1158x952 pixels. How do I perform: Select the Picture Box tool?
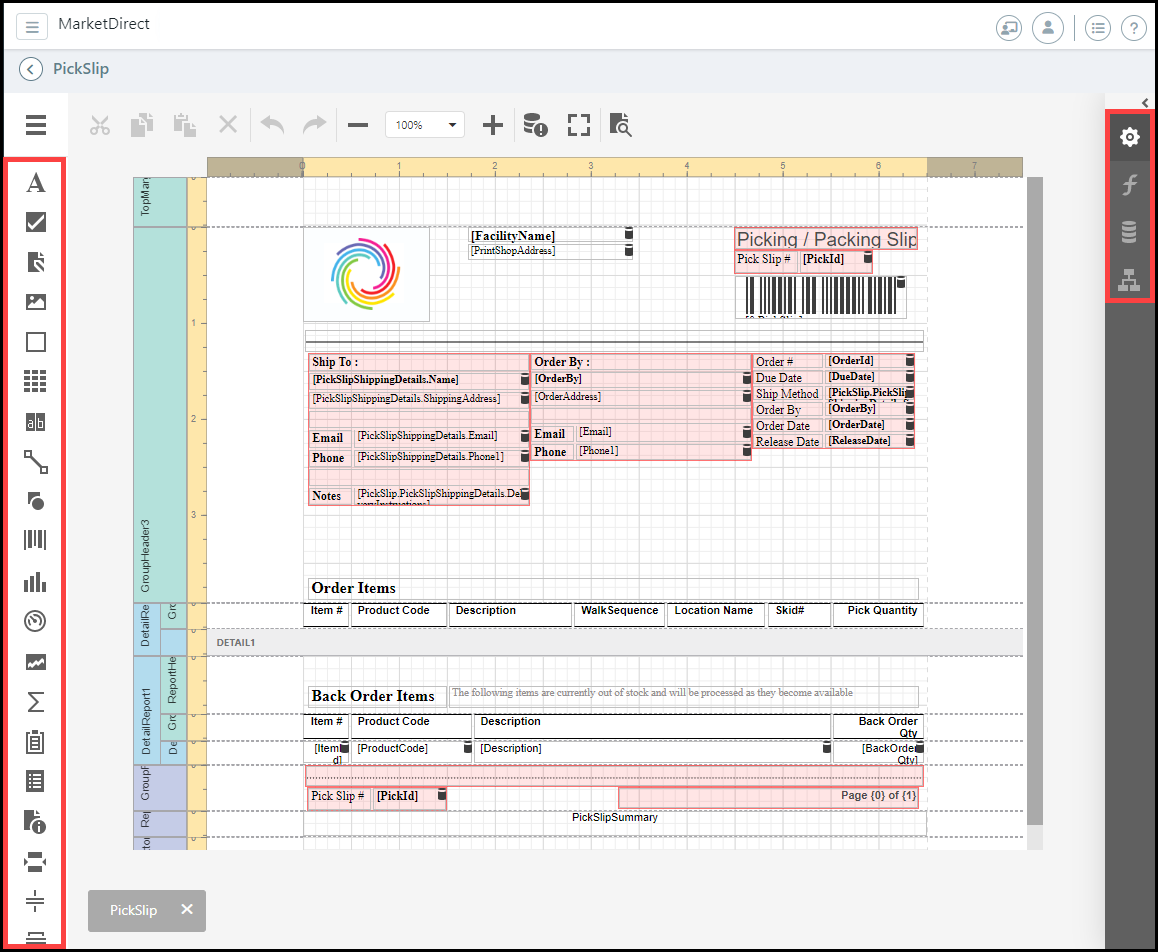tap(36, 302)
